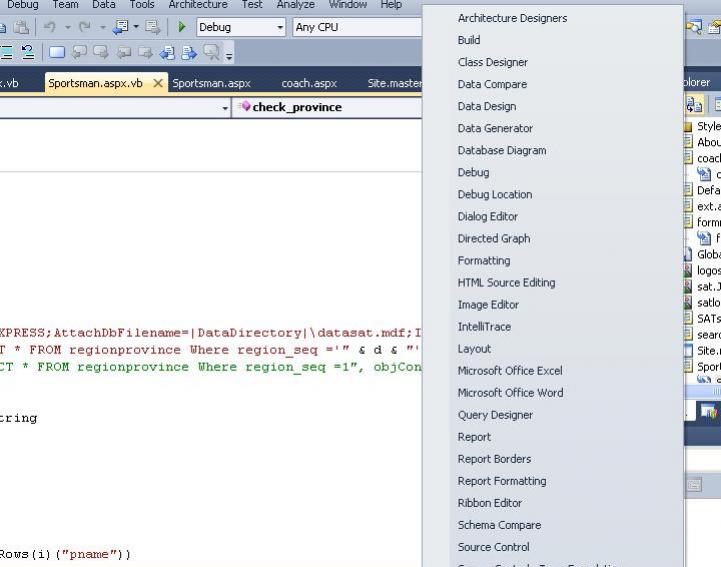721x567 pixels.
Task: Switch to the Sportsman.aspx.vb tab
Action: pos(96,83)
